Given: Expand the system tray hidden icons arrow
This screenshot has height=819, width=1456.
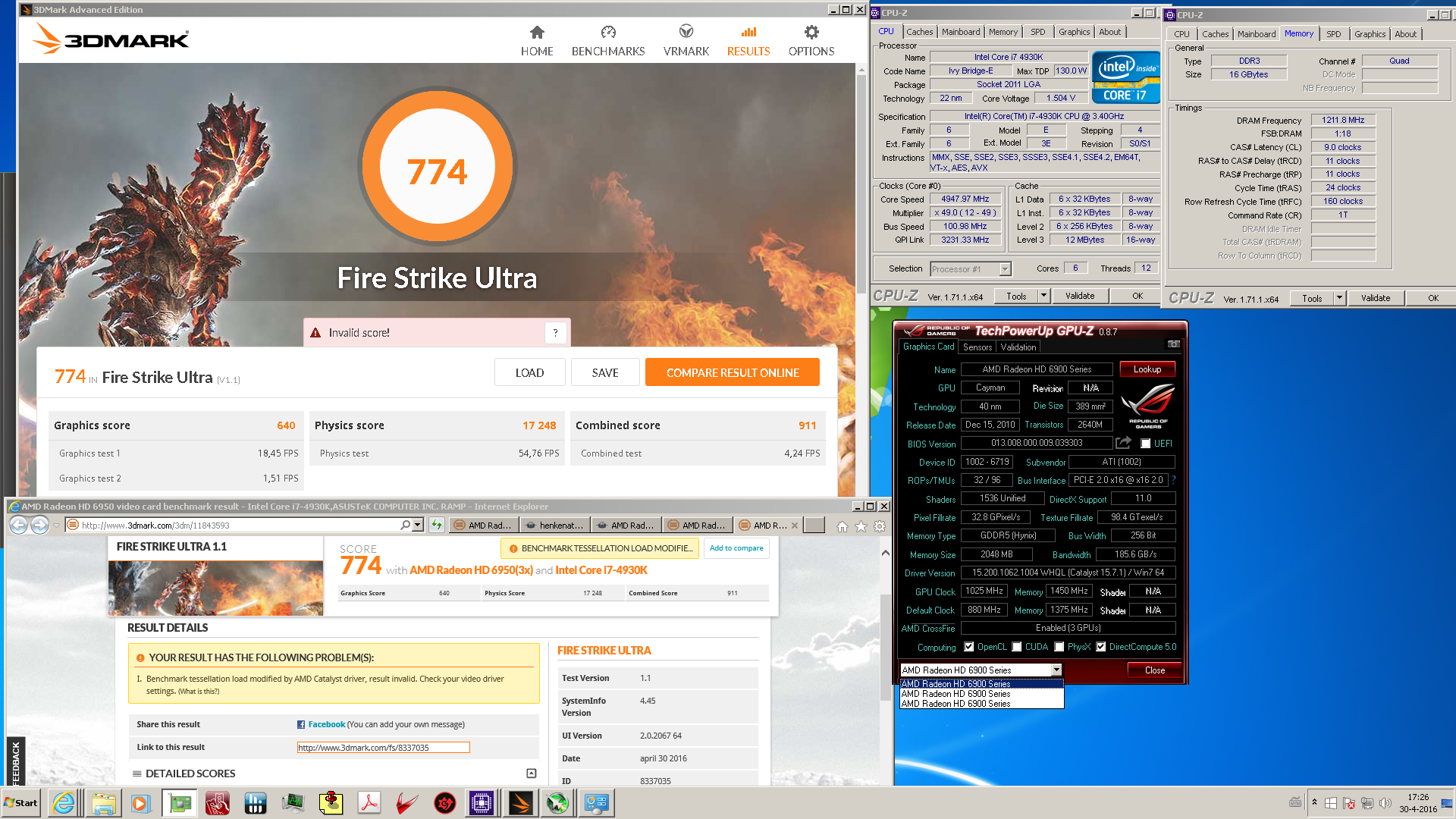Looking at the screenshot, I should click(1314, 802).
